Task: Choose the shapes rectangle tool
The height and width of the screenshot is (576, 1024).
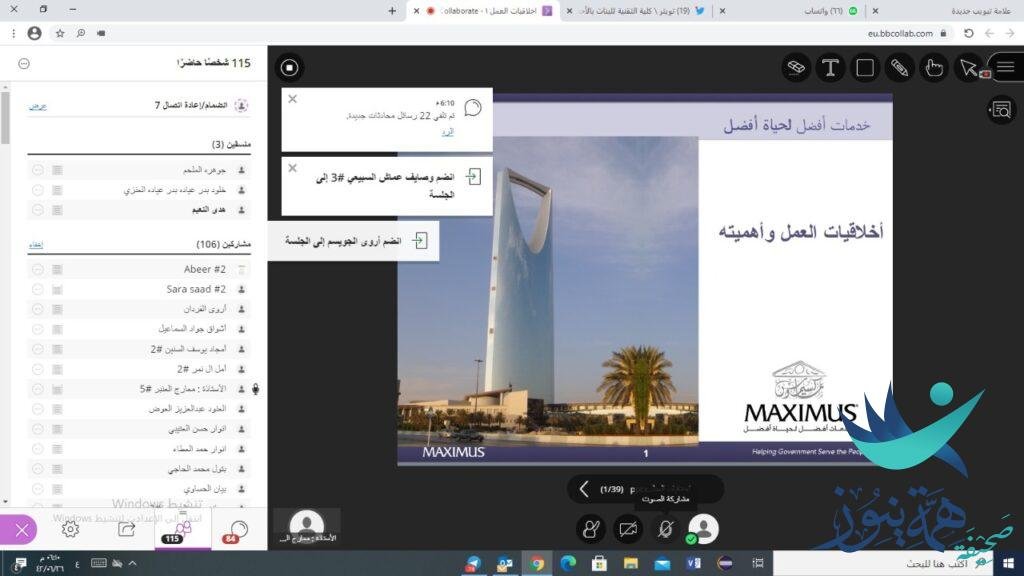Action: click(x=865, y=68)
